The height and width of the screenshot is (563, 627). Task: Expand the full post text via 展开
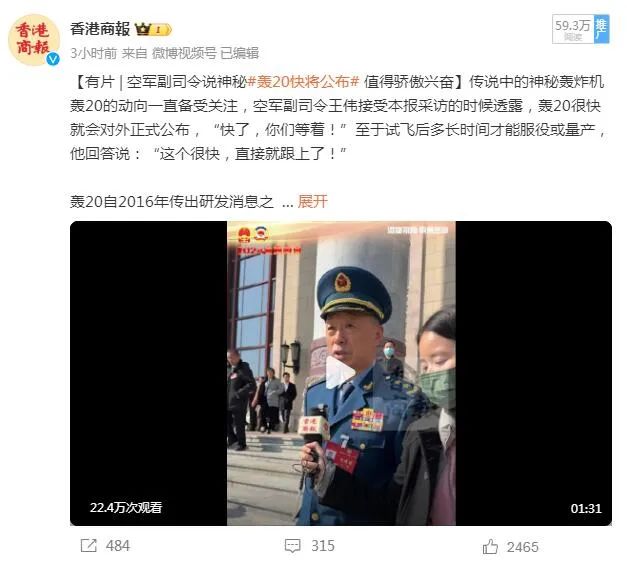[312, 202]
